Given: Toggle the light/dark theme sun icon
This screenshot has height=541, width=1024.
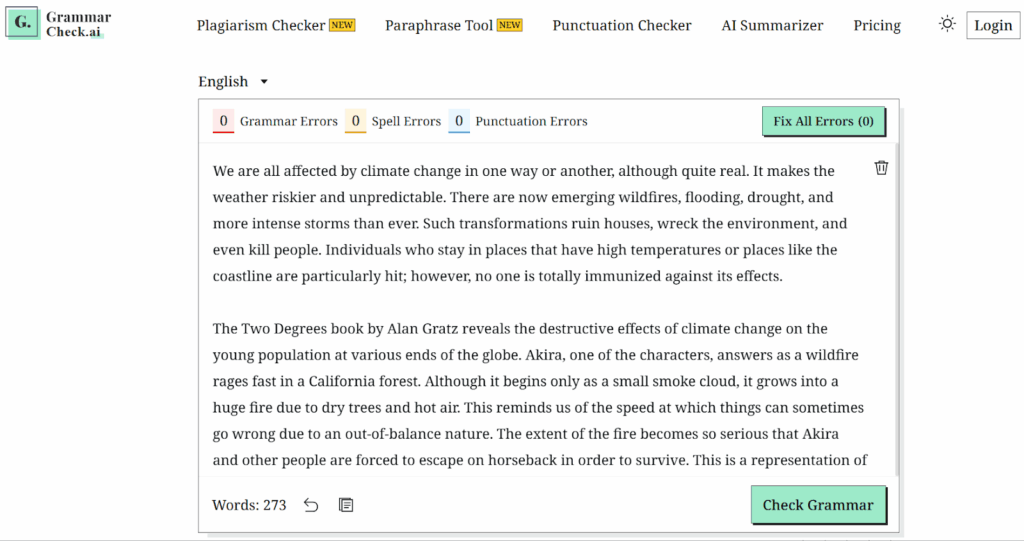Looking at the screenshot, I should pyautogui.click(x=947, y=24).
